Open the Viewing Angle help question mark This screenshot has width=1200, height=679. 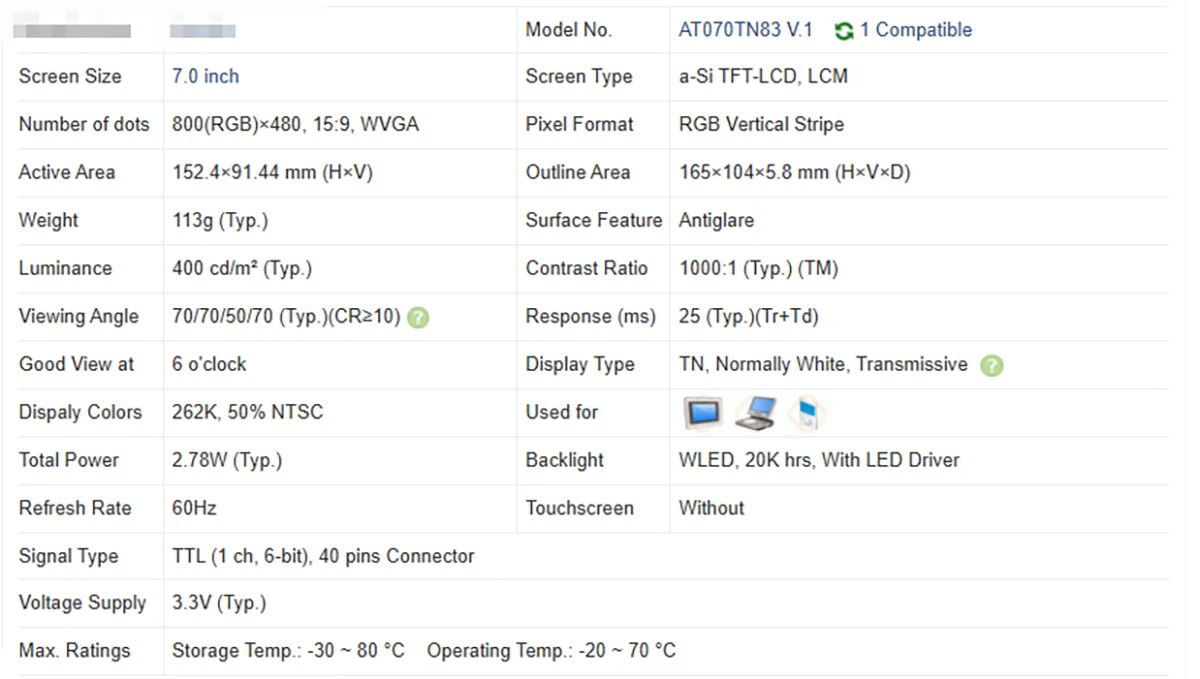point(419,318)
